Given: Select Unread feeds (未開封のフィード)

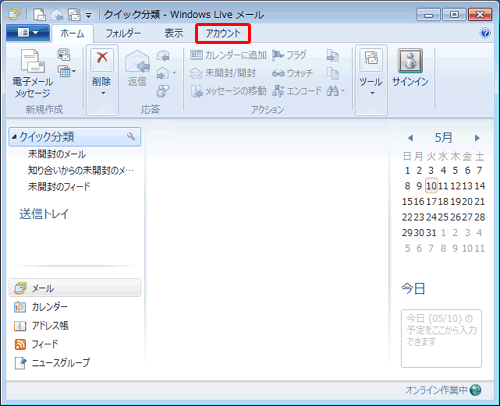Looking at the screenshot, I should point(59,186).
